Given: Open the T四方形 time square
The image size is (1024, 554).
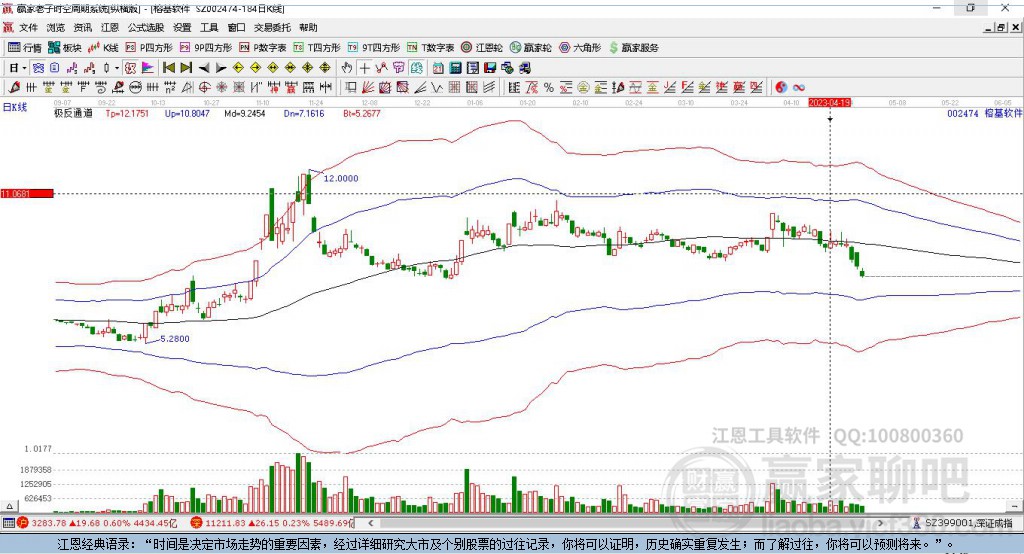Looking at the screenshot, I should point(317,48).
